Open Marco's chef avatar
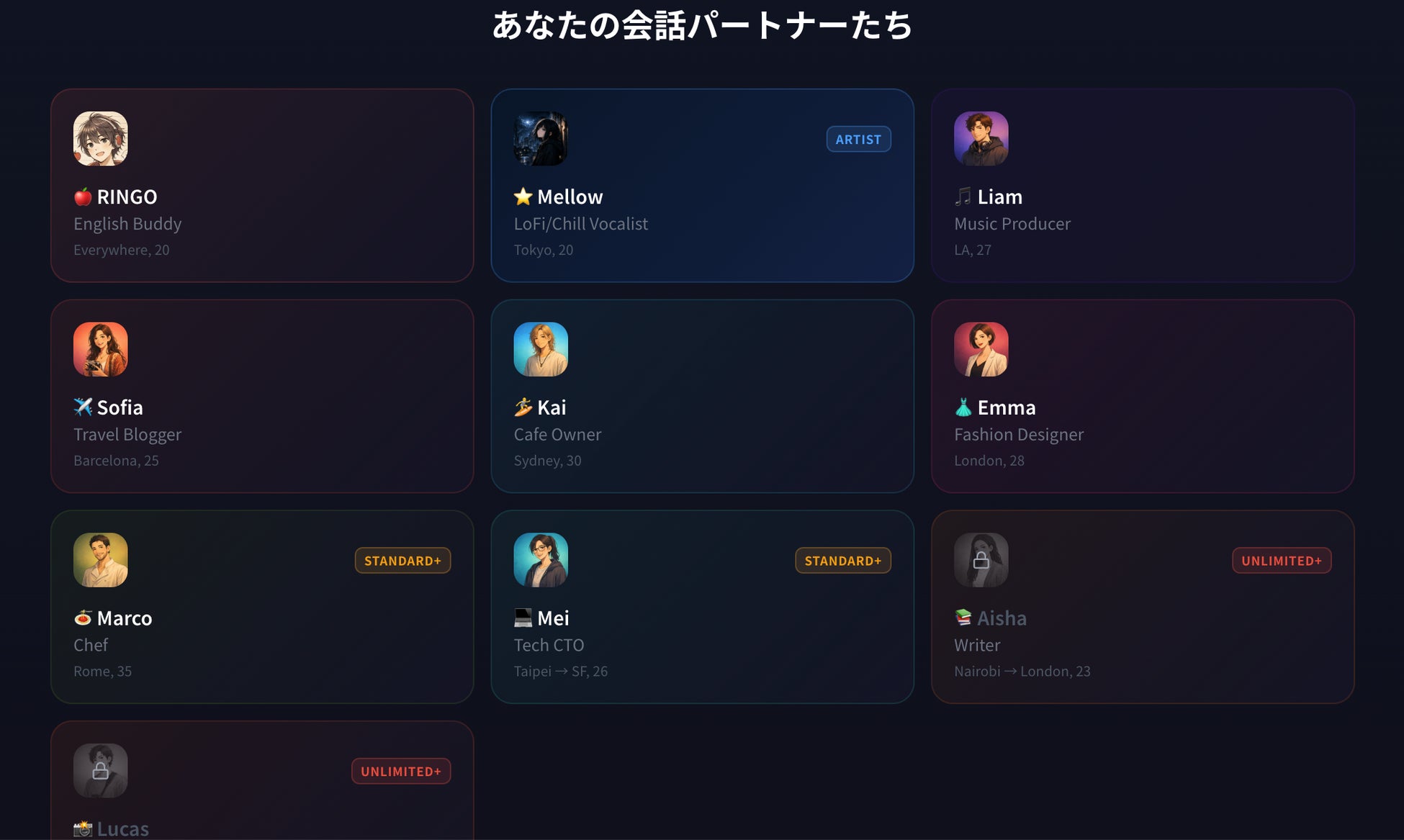Image resolution: width=1404 pixels, height=840 pixels. (101, 560)
